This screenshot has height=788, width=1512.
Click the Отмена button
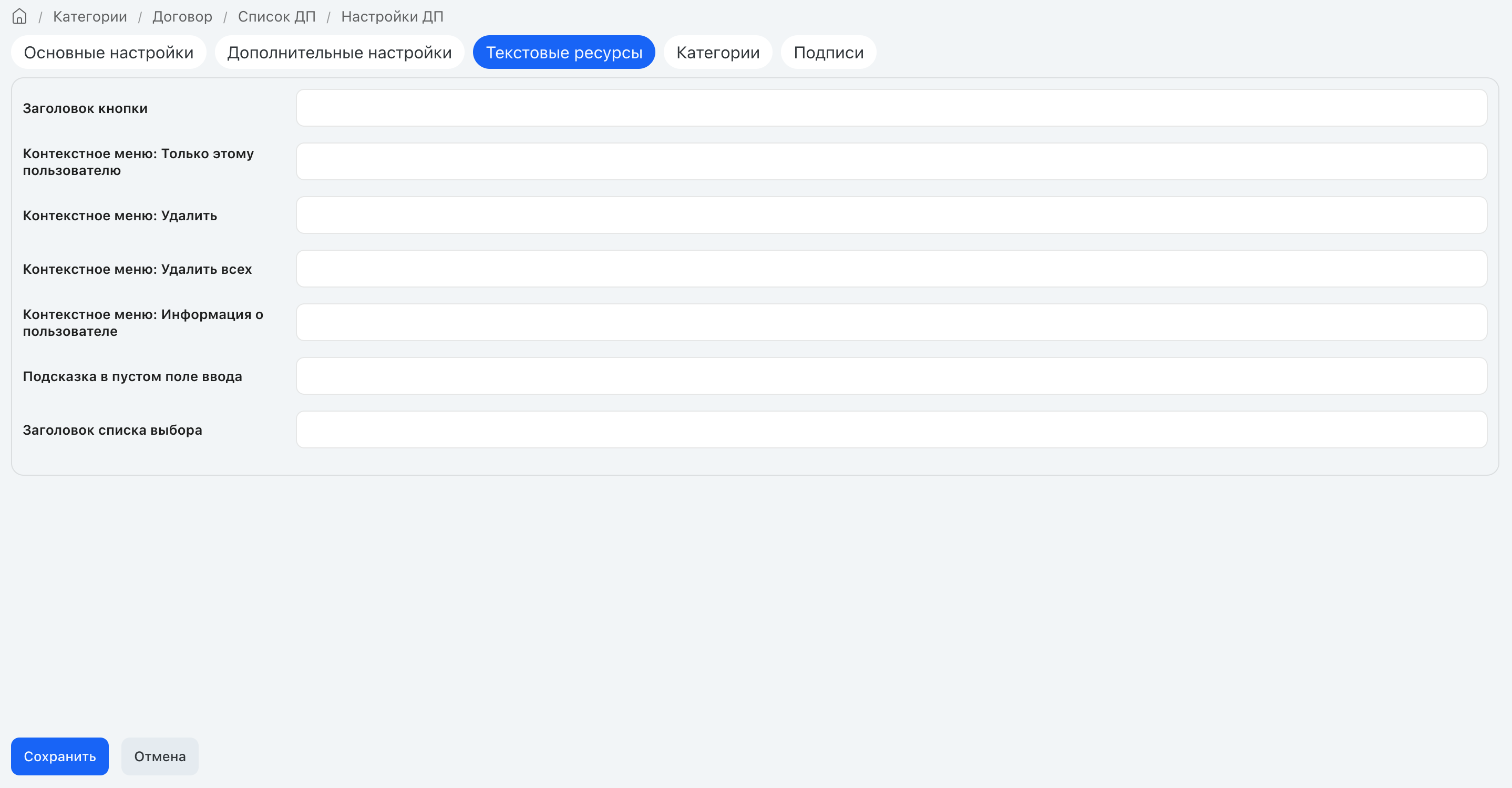coord(160,756)
